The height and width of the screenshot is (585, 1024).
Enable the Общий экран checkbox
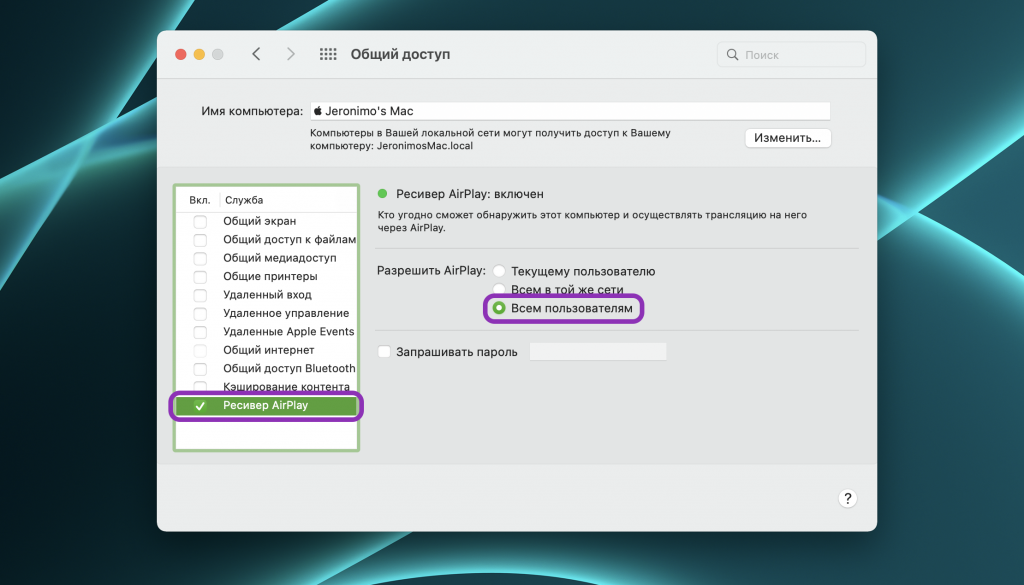(x=200, y=221)
